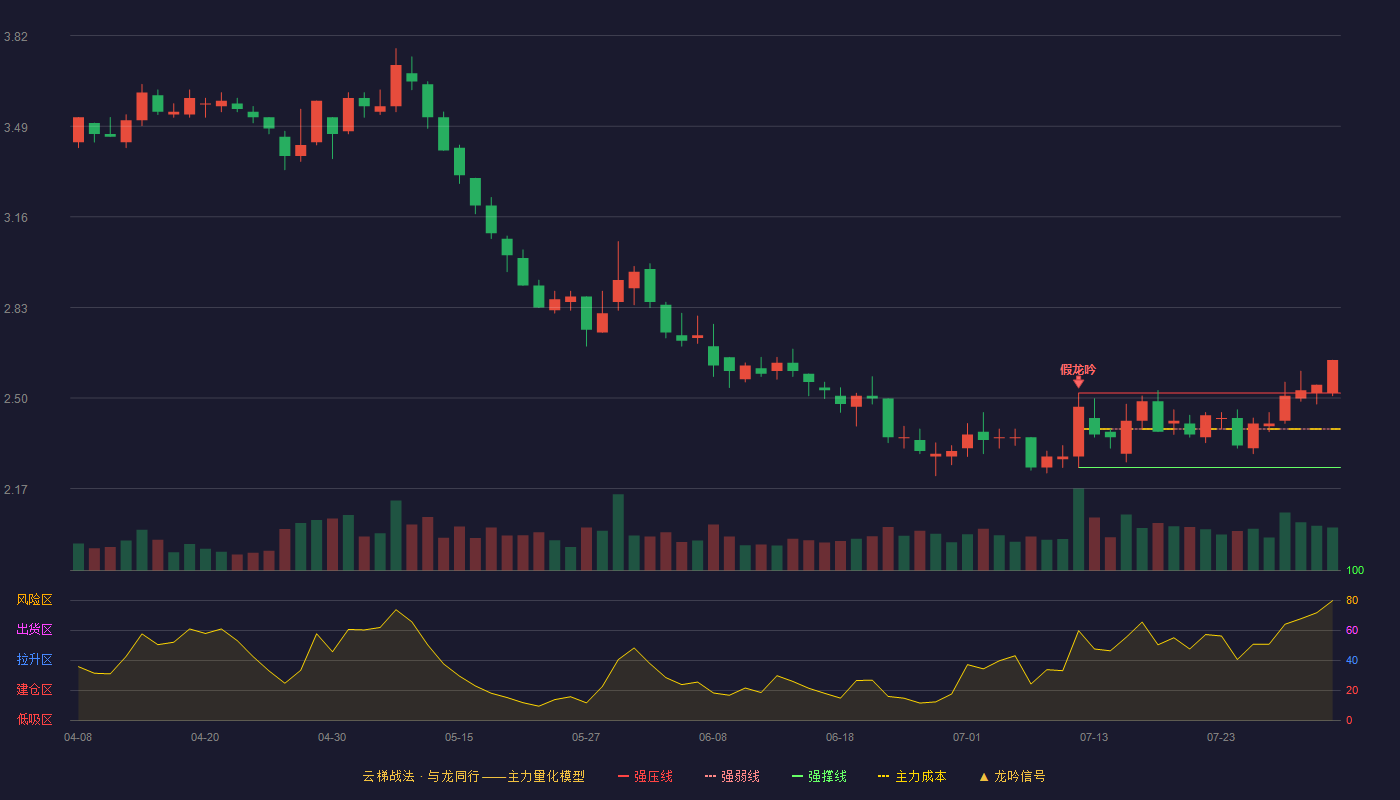The height and width of the screenshot is (800, 1400).
Task: Click the 06-18 date axis label
Action: 840,737
